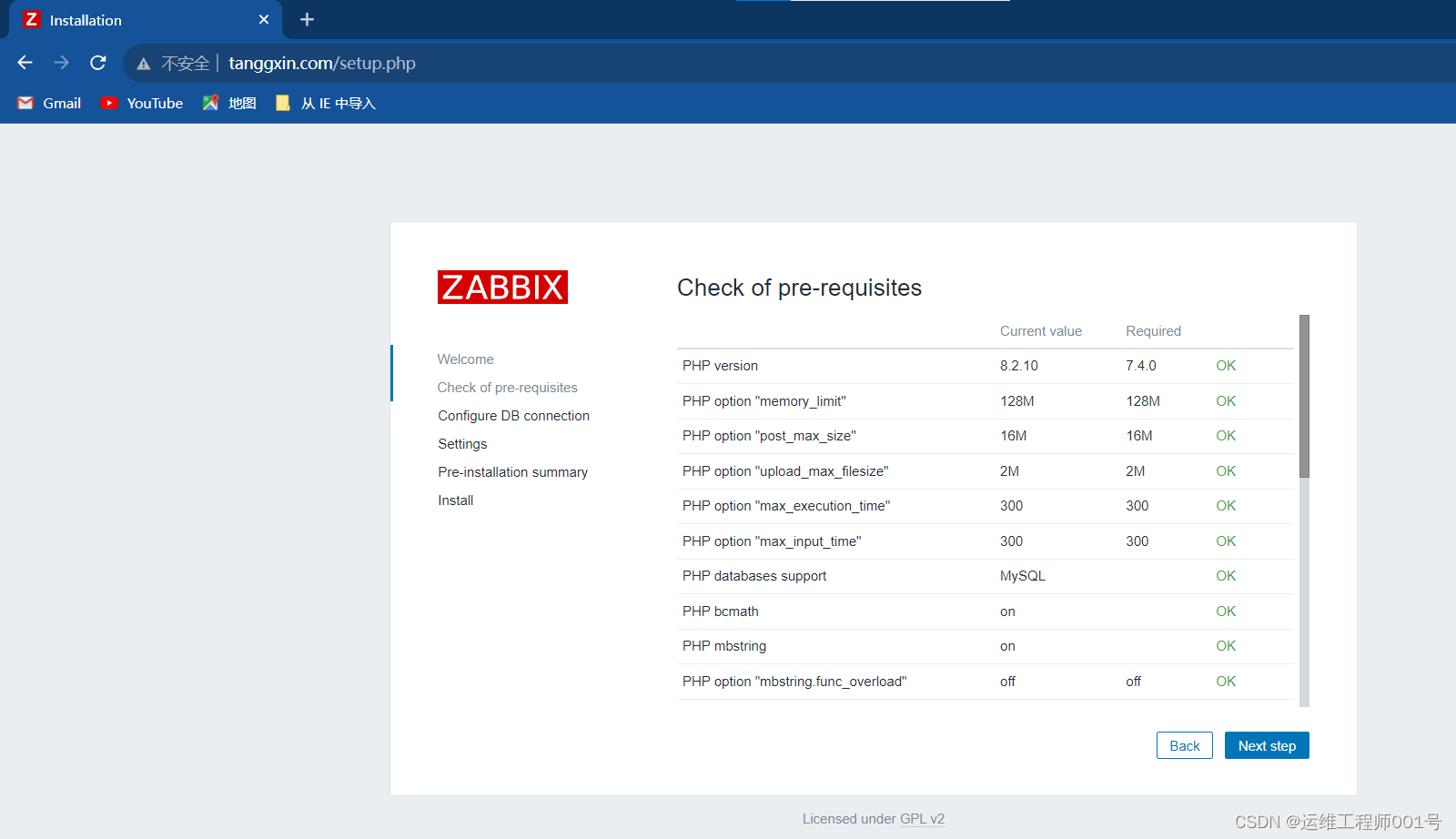Viewport: 1456px width, 839px height.
Task: Open the Gmail bookmark
Action: pos(50,103)
